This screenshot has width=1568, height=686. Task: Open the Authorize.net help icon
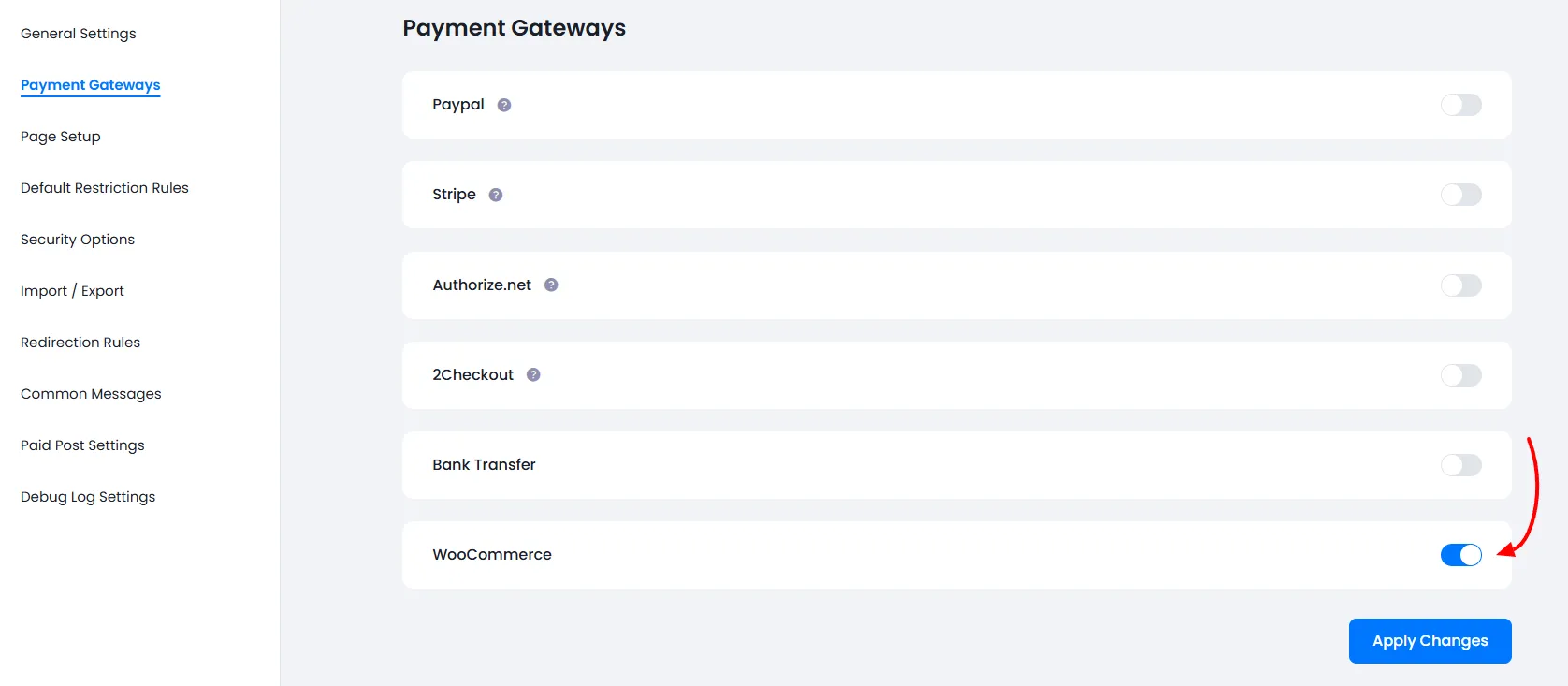[551, 285]
